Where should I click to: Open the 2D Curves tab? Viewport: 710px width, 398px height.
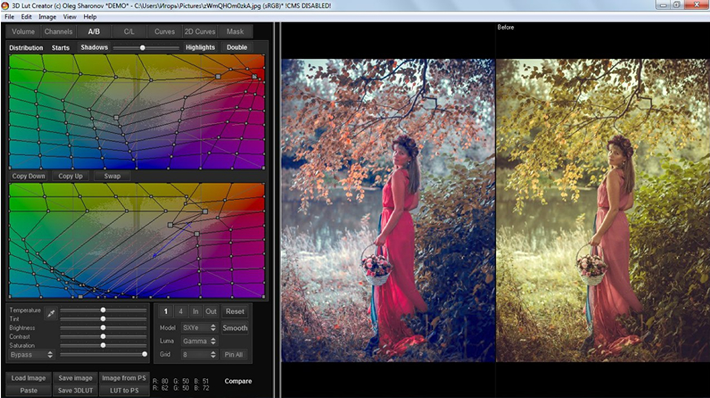tap(200, 31)
